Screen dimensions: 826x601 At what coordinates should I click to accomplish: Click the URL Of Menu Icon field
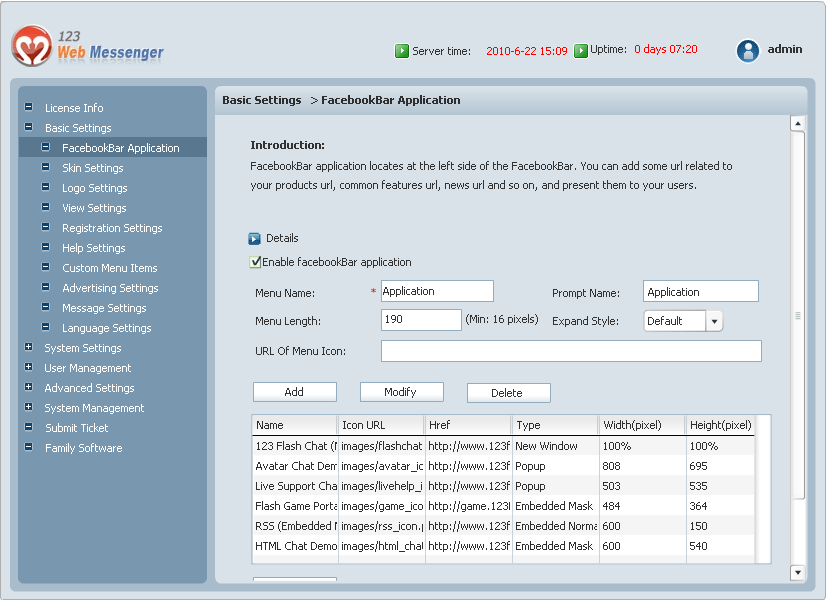571,351
